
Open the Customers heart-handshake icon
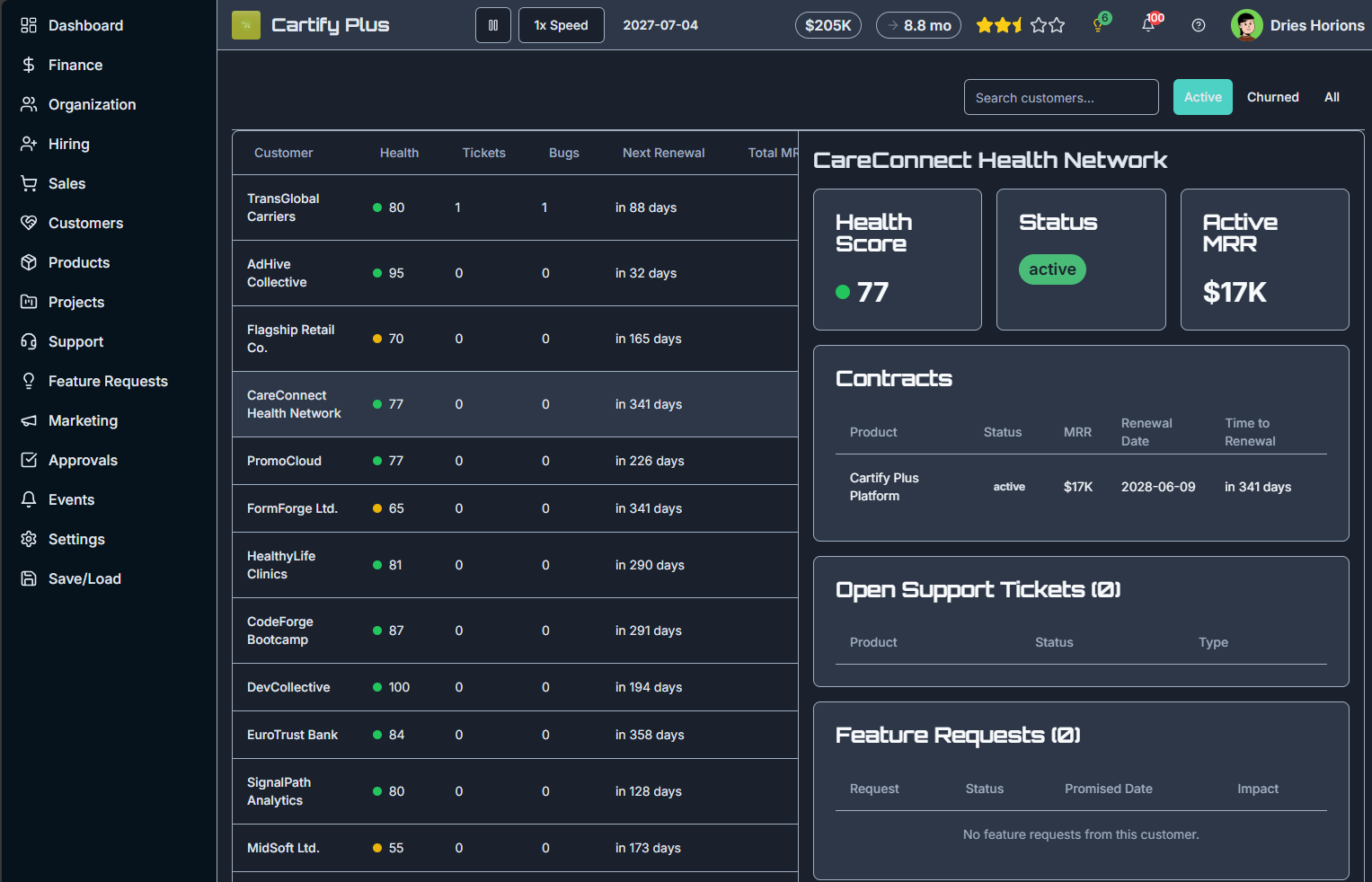tap(29, 223)
